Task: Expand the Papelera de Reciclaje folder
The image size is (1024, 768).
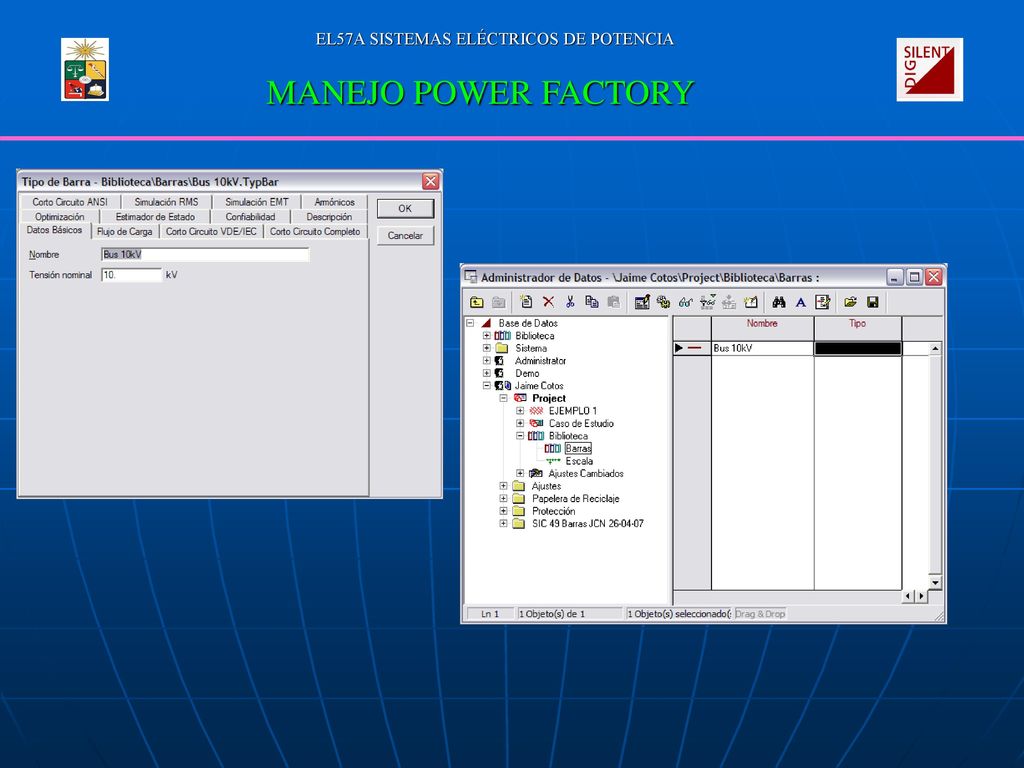Action: [504, 498]
